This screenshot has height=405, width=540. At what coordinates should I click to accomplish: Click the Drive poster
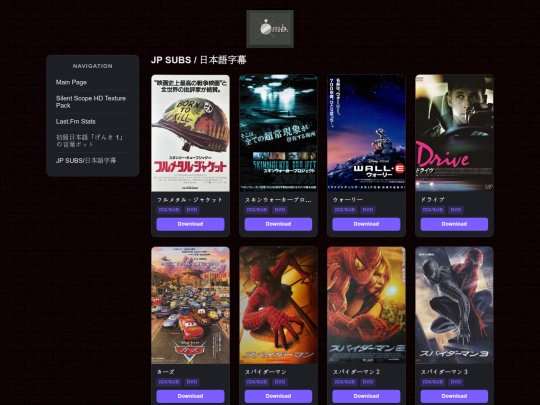(x=454, y=133)
